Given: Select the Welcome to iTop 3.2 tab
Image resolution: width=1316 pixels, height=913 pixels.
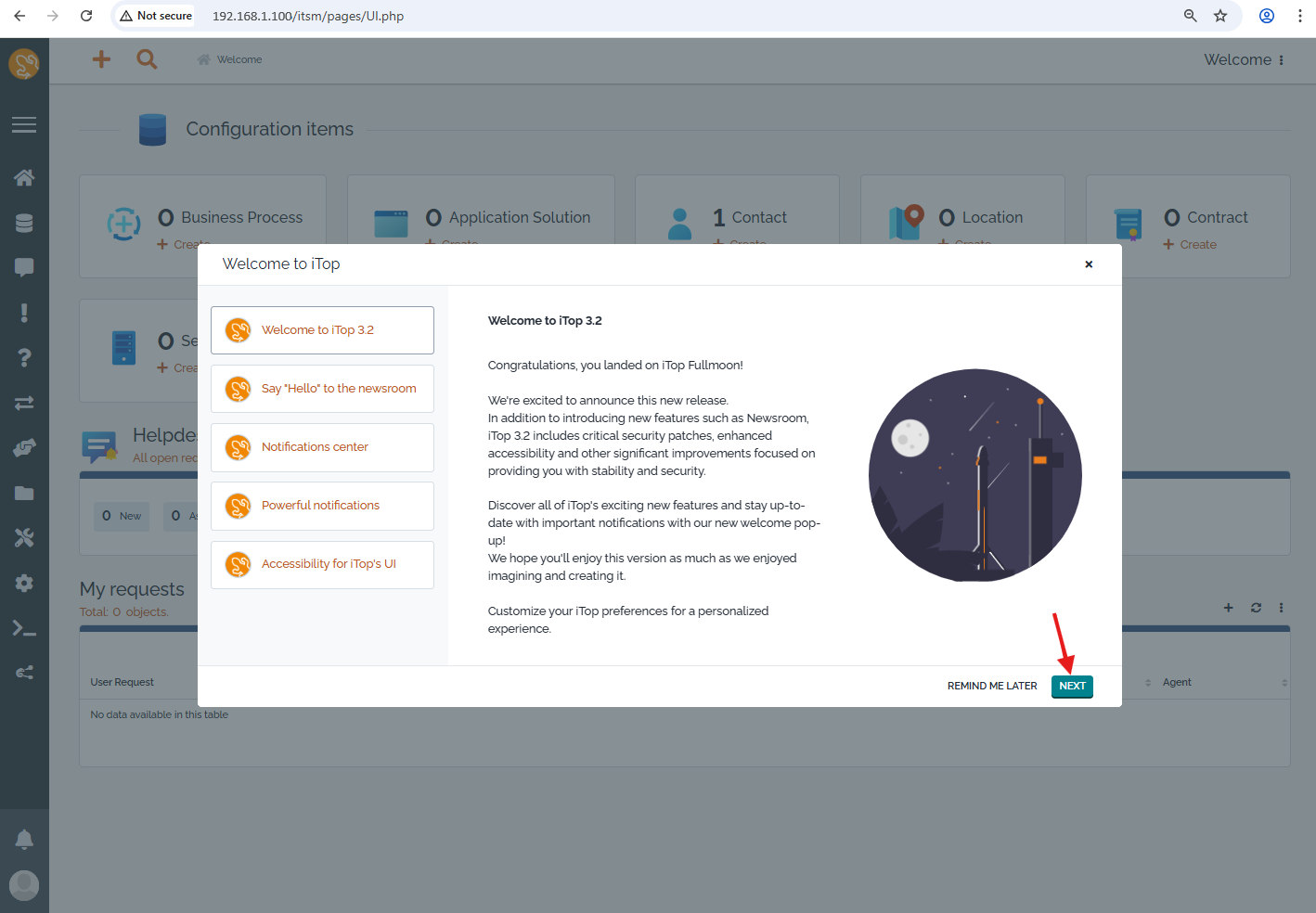Looking at the screenshot, I should (x=322, y=330).
